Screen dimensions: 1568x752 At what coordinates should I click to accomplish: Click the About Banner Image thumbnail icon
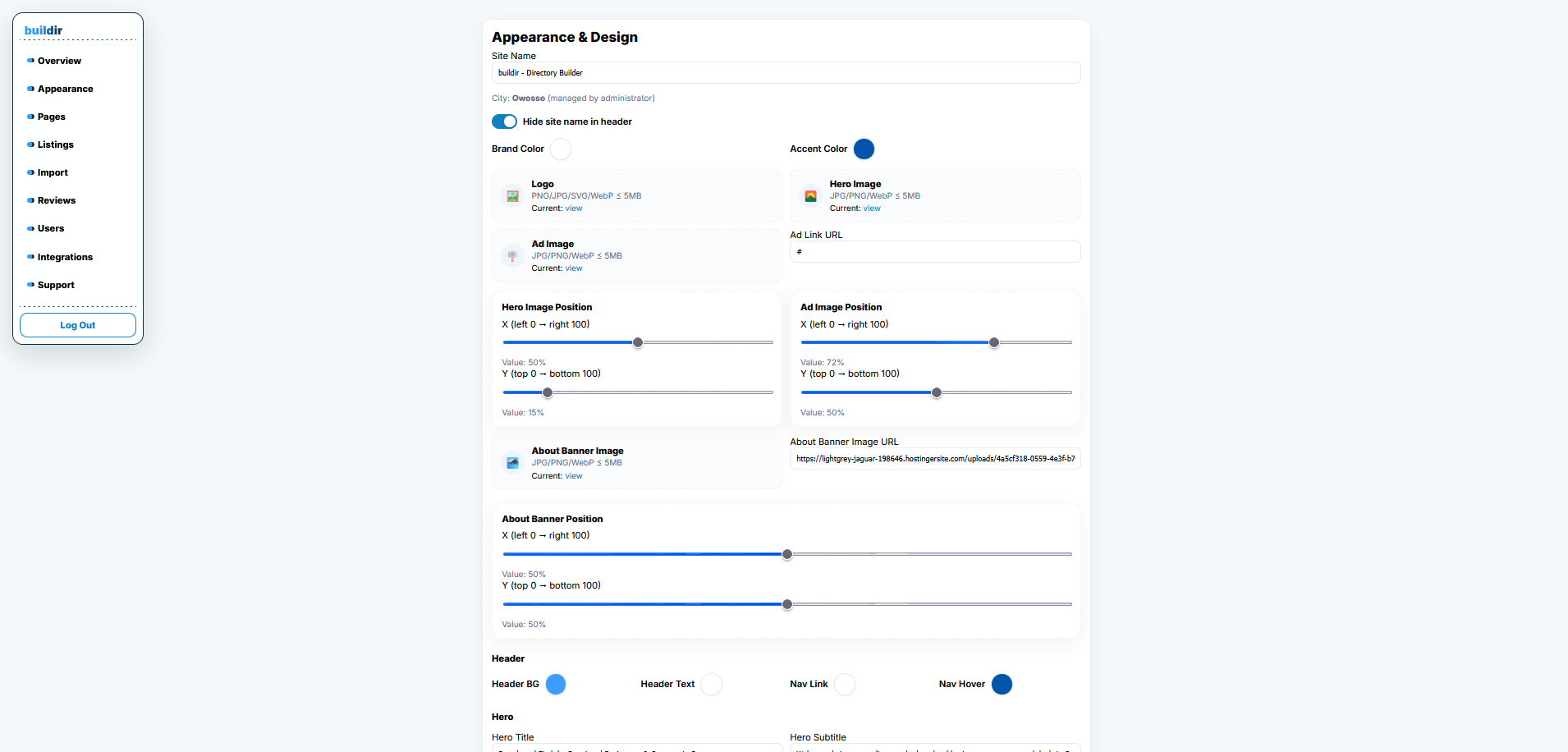tap(512, 463)
